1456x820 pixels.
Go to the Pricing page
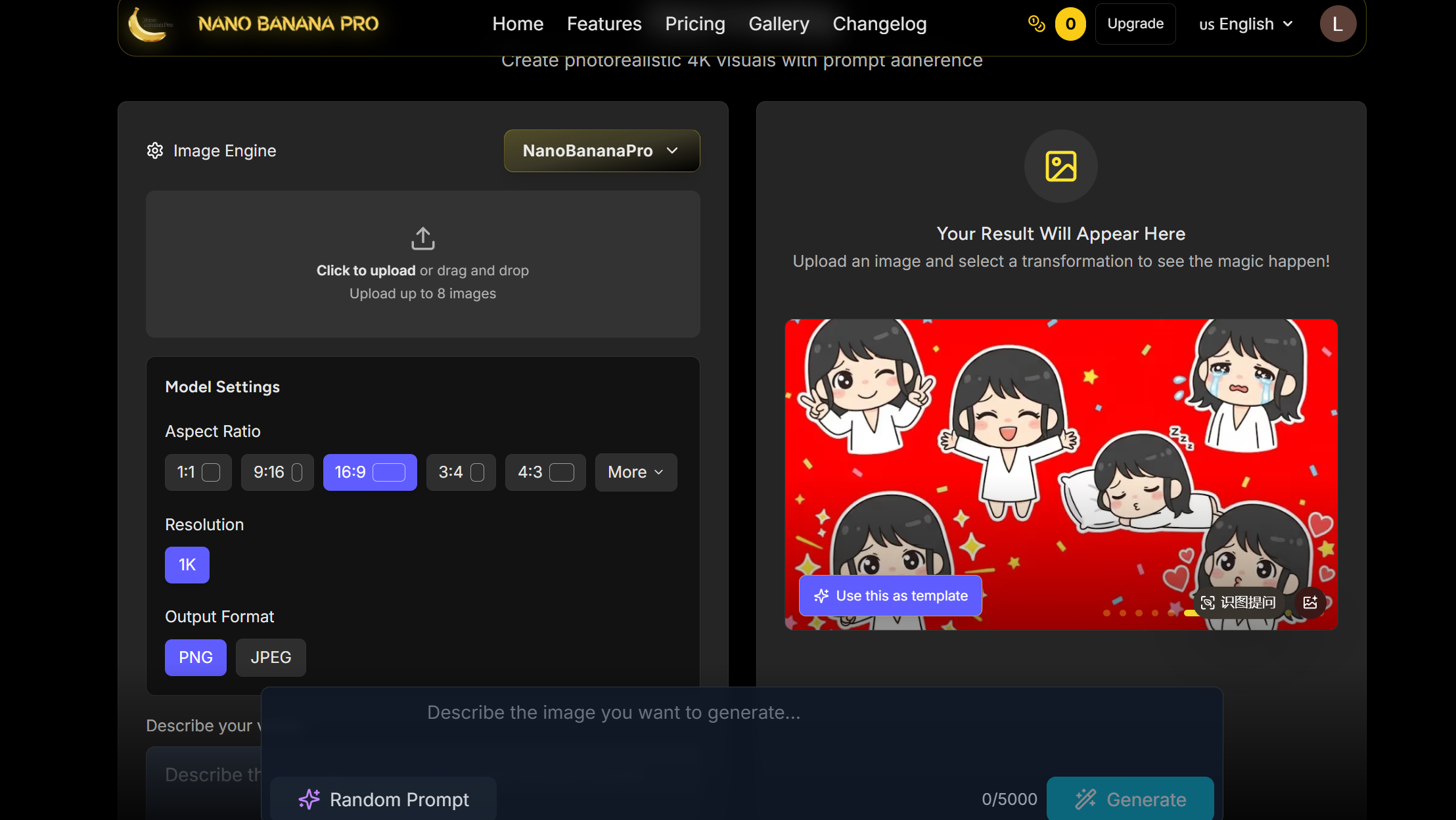694,24
